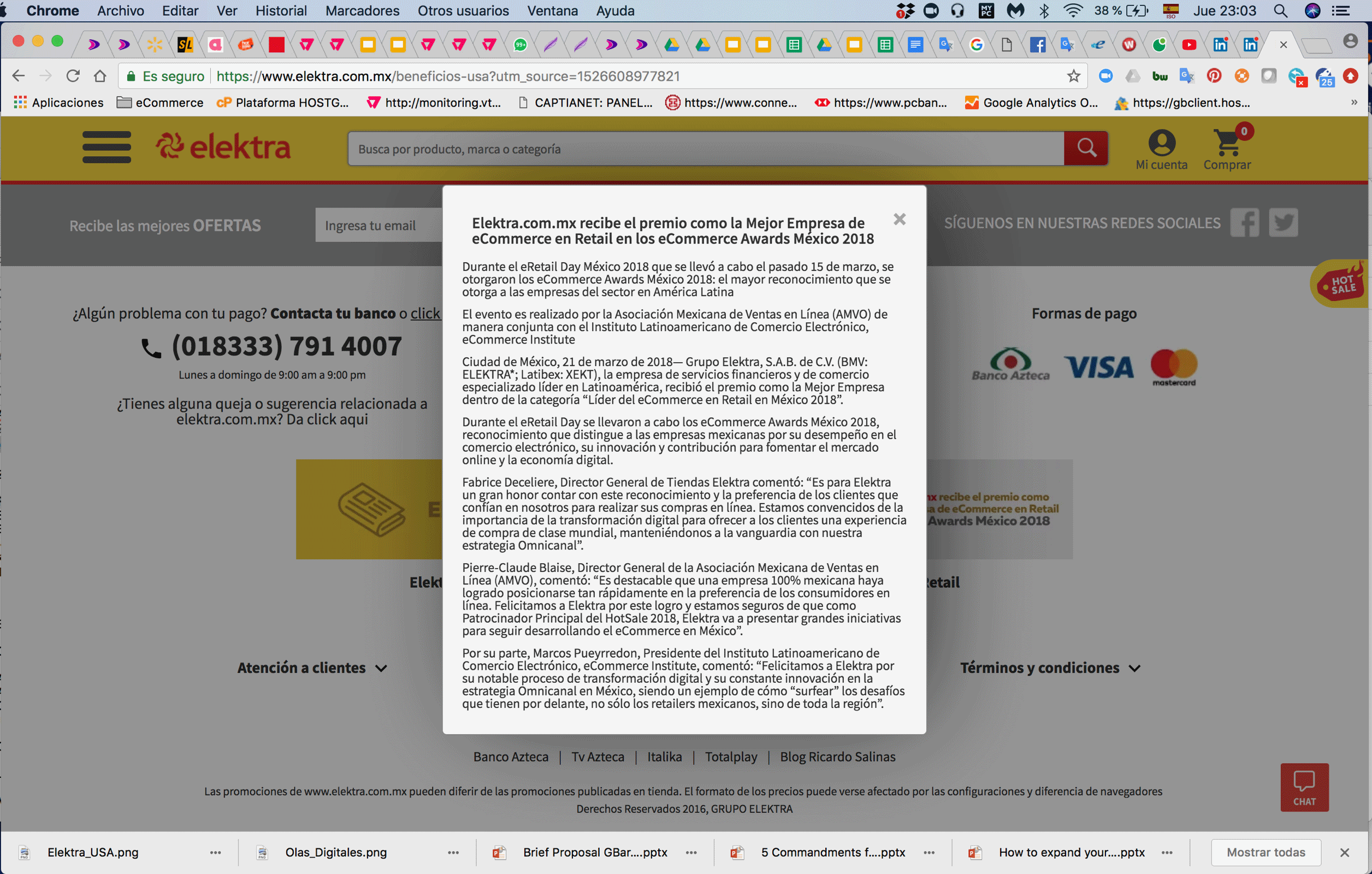
Task: Open the Historial menu
Action: point(281,11)
